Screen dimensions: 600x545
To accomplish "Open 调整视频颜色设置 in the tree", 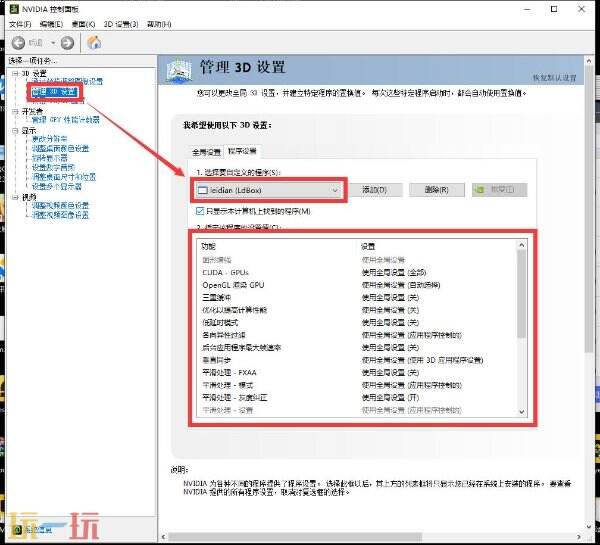I will point(60,206).
